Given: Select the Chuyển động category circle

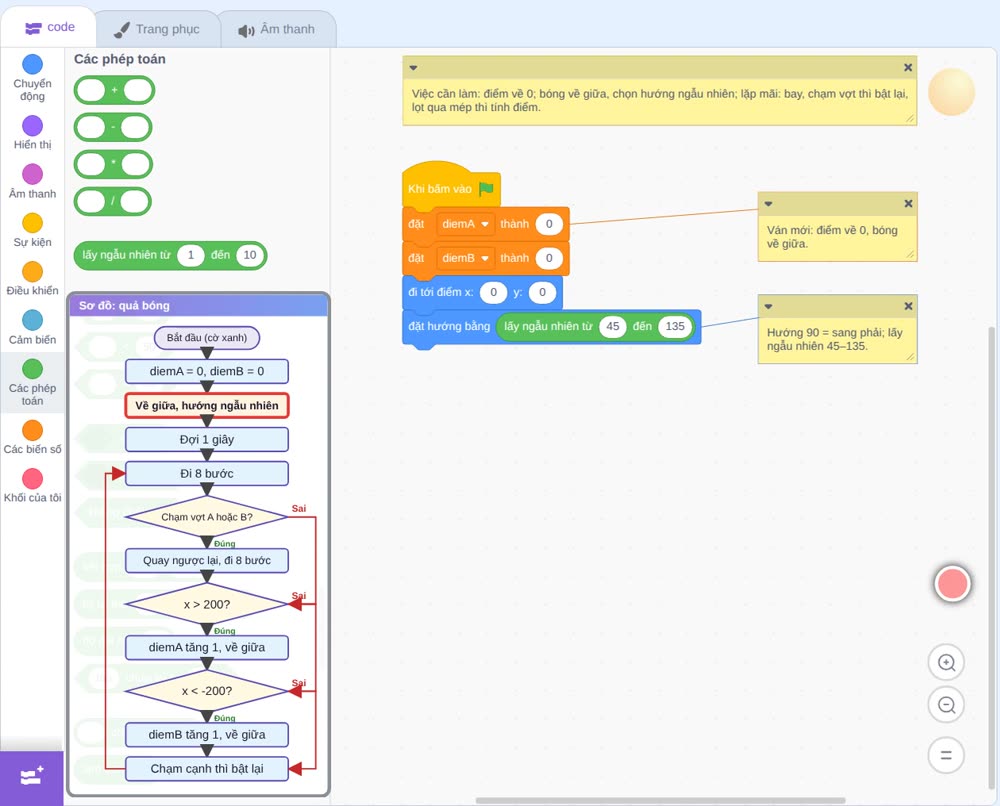Looking at the screenshot, I should 33,64.
